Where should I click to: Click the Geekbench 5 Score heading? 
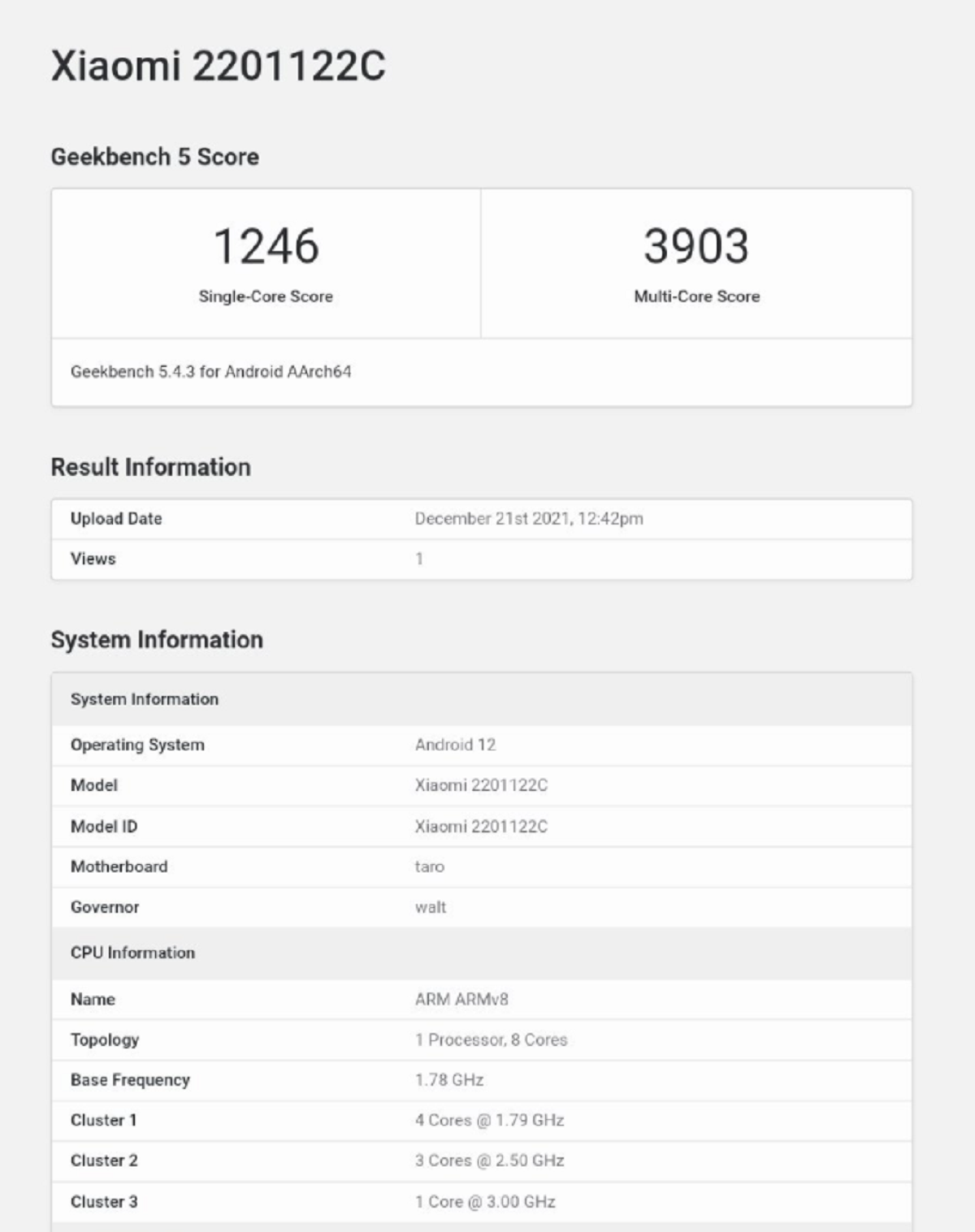(154, 157)
